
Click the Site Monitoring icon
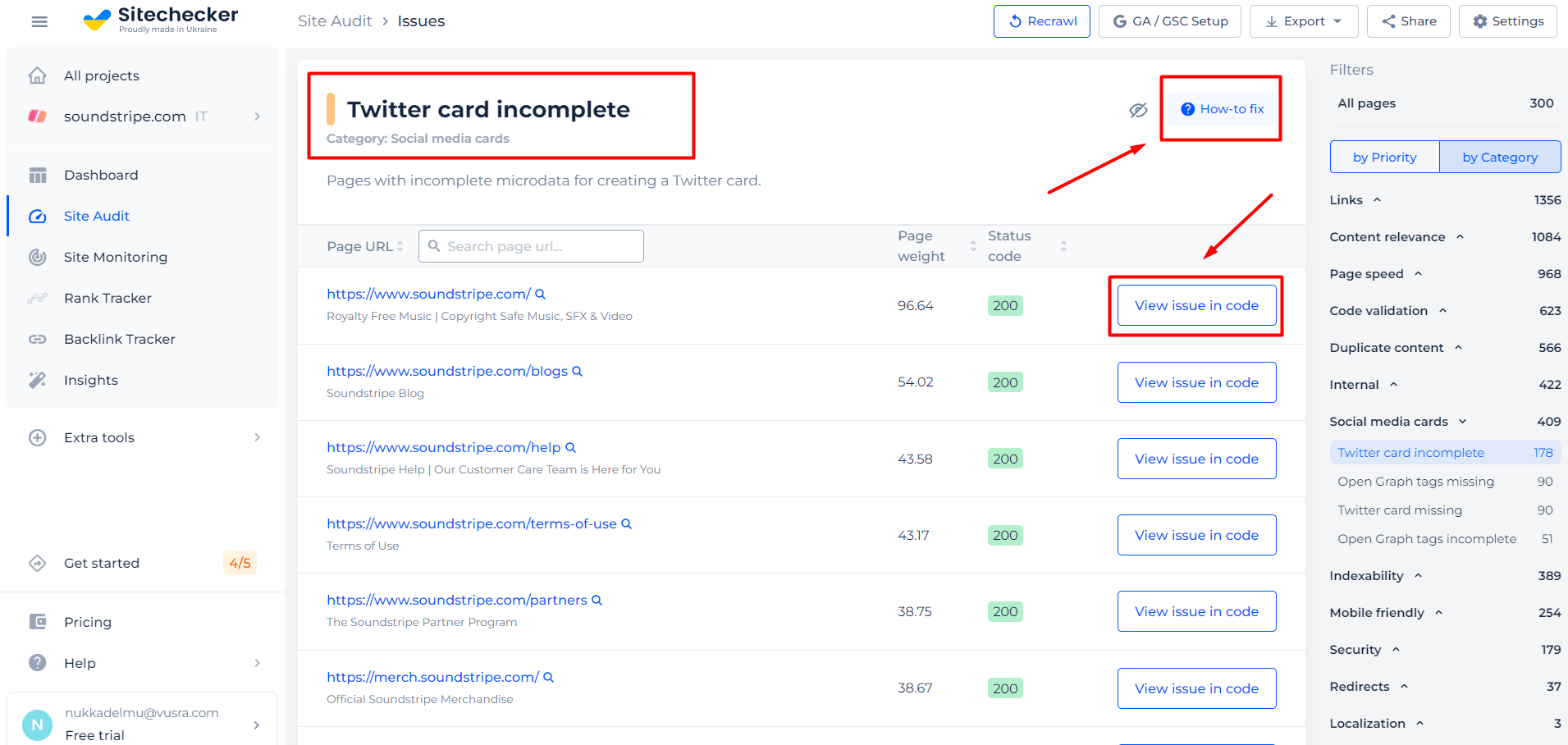click(x=38, y=257)
